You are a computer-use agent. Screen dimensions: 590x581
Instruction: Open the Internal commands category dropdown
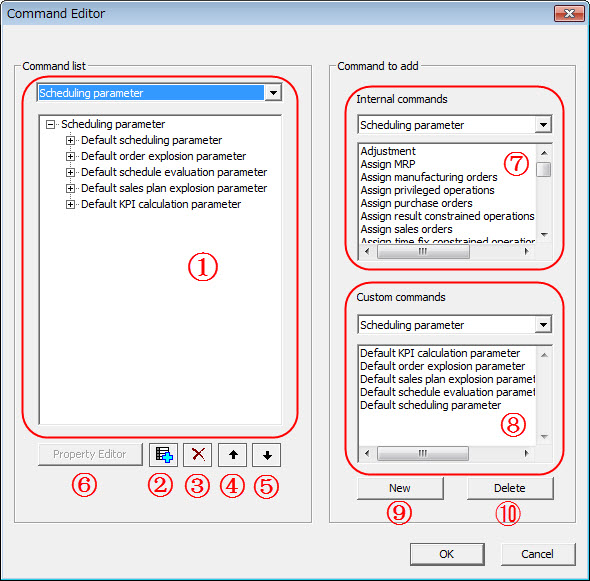pyautogui.click(x=543, y=125)
